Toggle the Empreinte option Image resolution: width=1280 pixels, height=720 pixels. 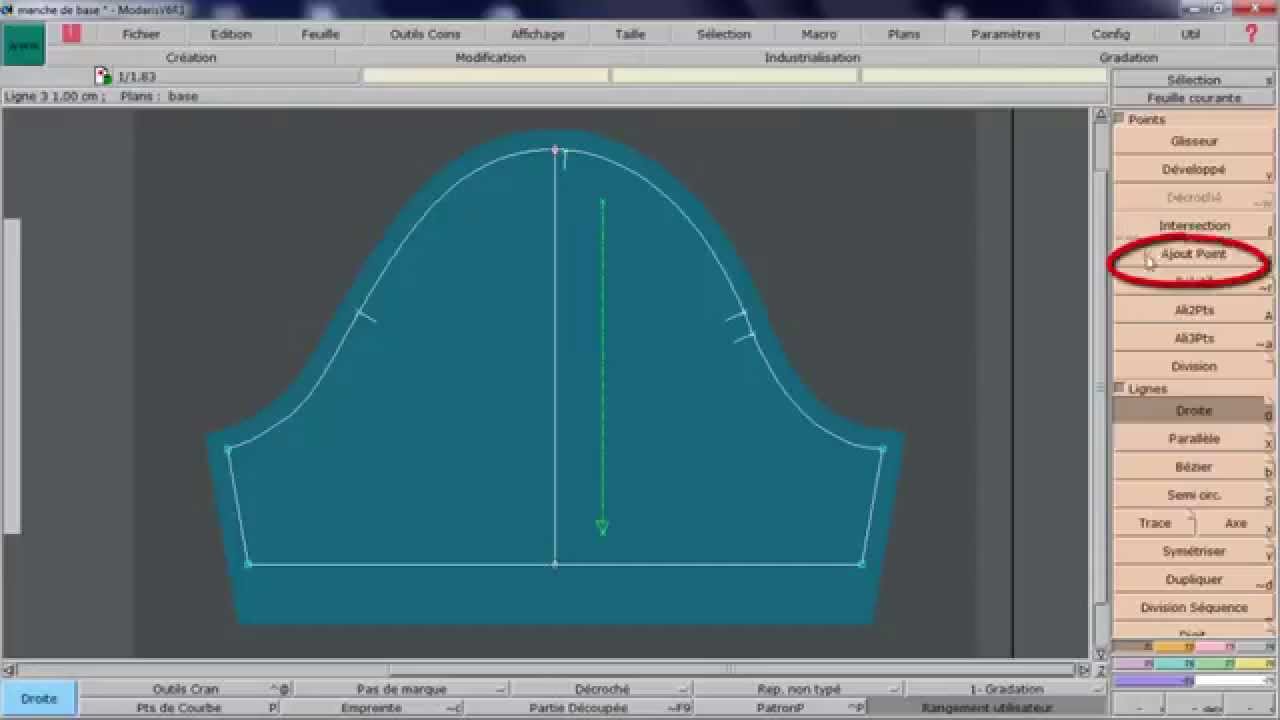coord(372,708)
